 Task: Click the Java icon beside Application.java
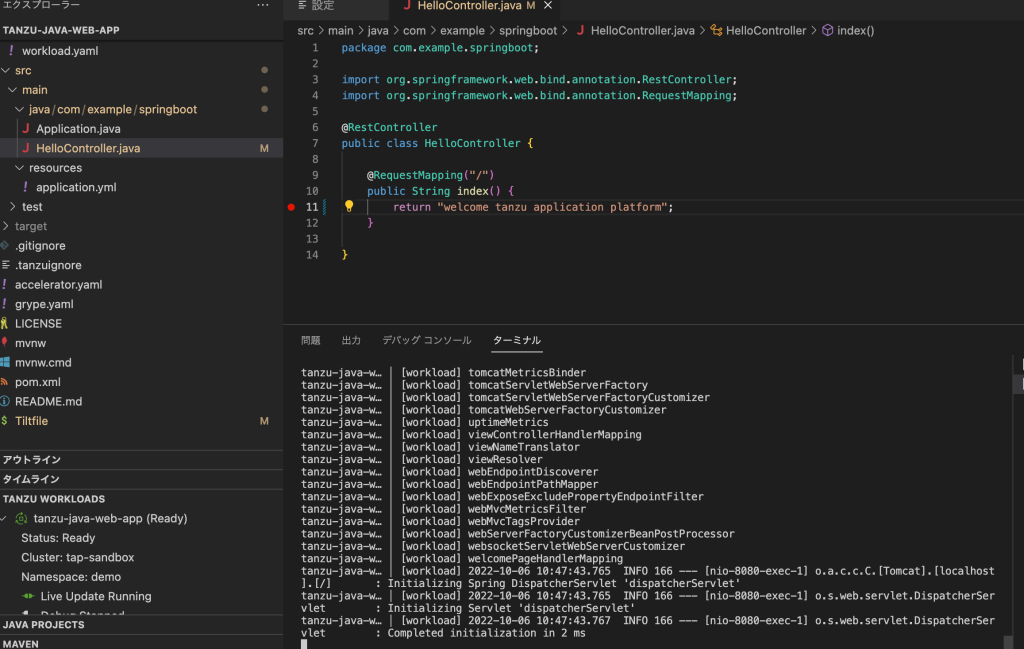25,129
